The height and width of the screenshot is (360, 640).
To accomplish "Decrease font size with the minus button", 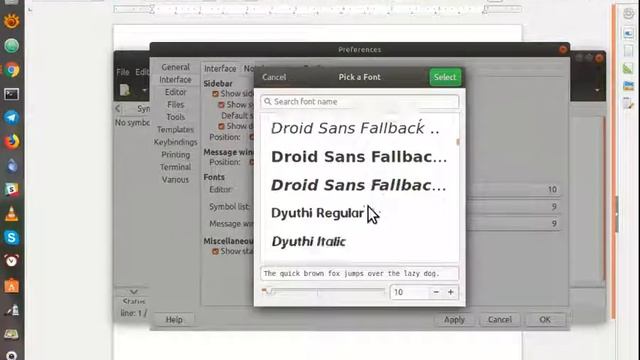I will tap(436, 292).
